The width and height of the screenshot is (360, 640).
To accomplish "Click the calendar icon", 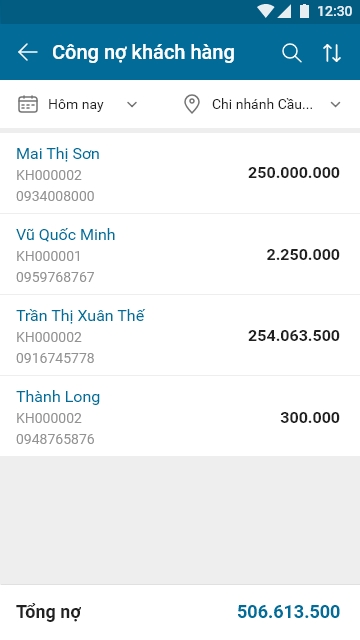I will pyautogui.click(x=28, y=104).
